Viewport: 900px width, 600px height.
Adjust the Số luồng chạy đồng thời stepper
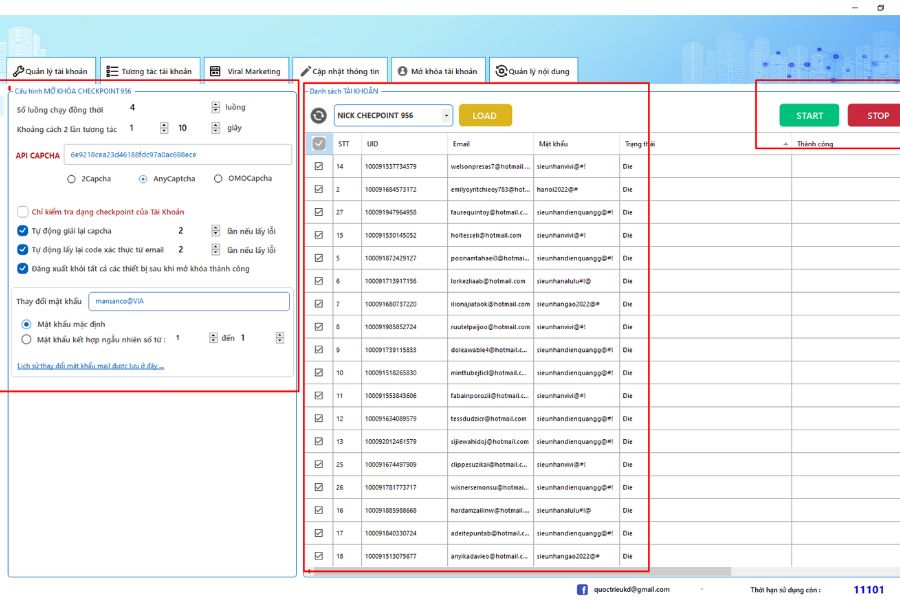click(215, 107)
